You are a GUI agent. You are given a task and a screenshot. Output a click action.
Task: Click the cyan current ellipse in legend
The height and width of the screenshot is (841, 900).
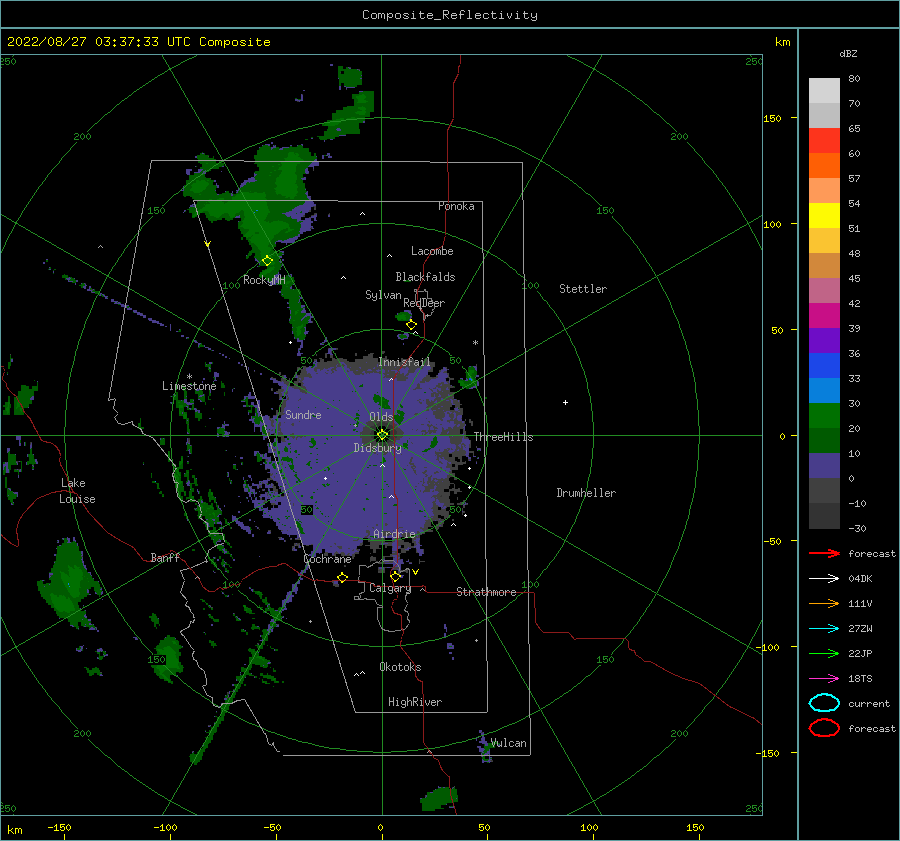point(824,703)
